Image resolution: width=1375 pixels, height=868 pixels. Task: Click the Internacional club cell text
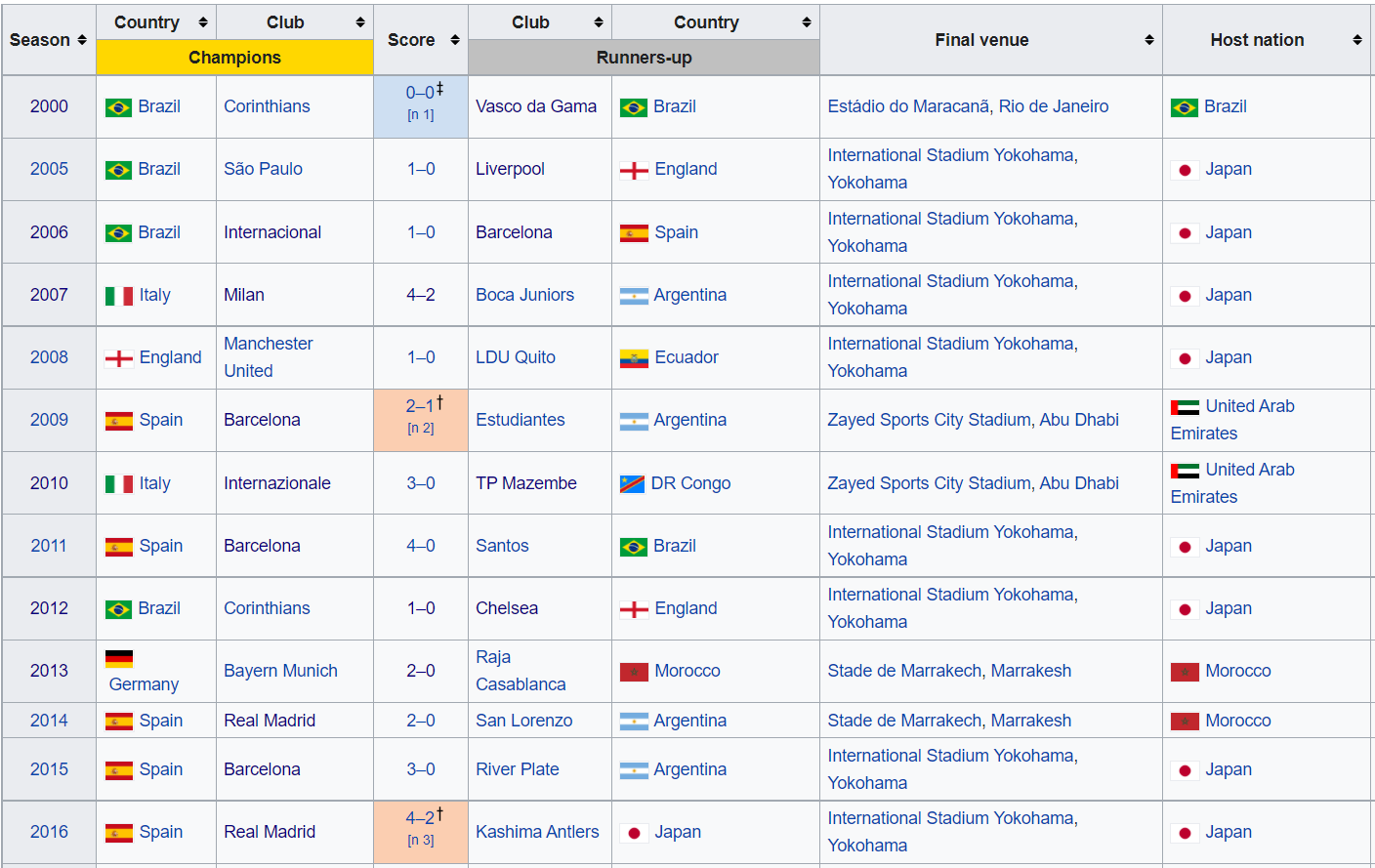(272, 232)
